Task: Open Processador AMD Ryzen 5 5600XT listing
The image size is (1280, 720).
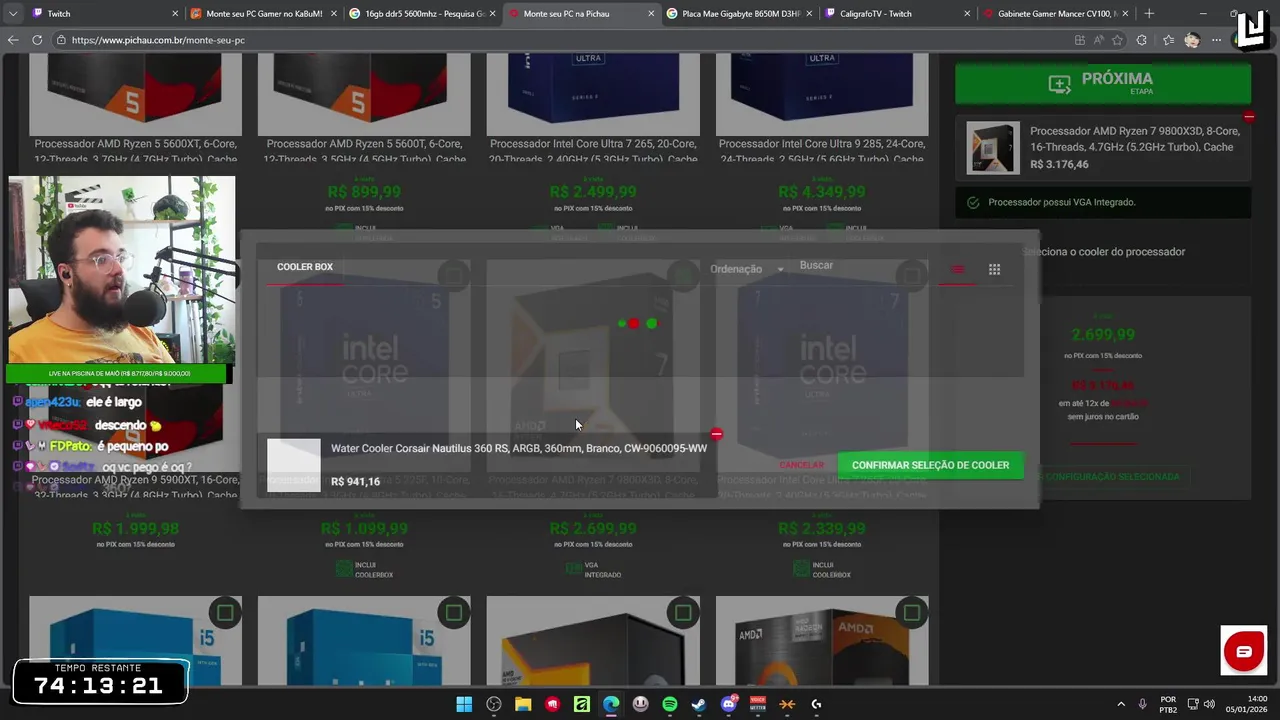Action: coord(135,151)
